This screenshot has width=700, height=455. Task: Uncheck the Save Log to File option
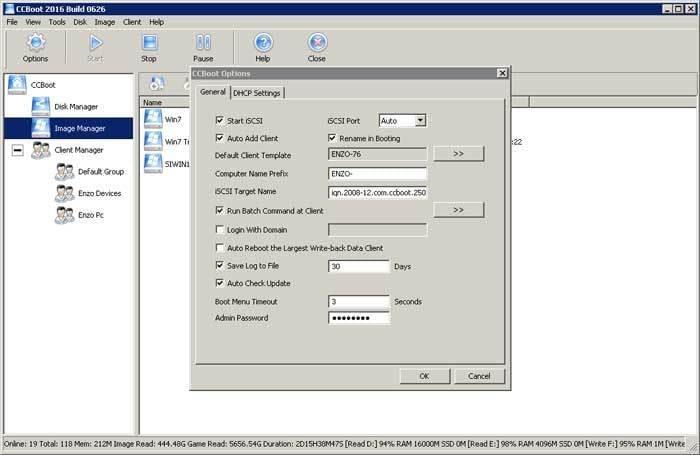220,266
